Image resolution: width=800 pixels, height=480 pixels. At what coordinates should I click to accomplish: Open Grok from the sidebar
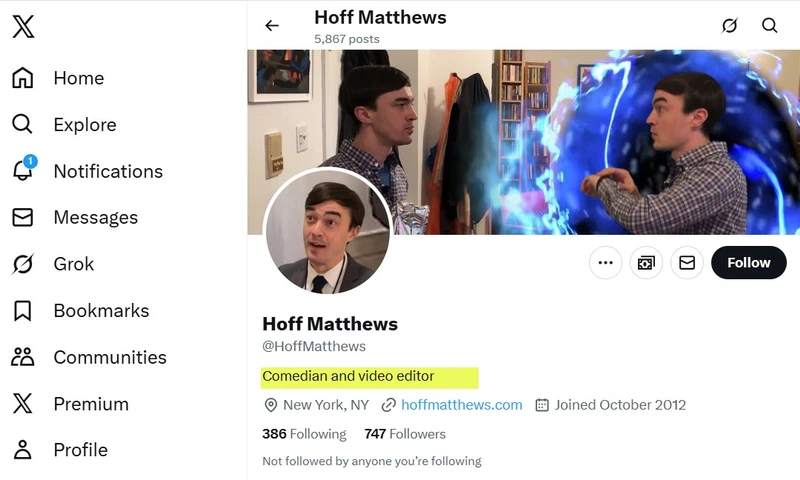point(73,264)
